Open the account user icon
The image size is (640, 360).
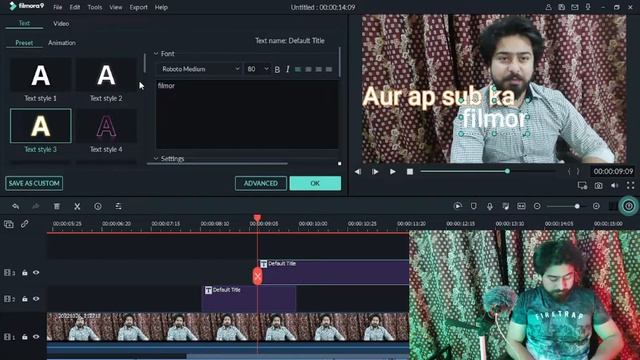[549, 7]
